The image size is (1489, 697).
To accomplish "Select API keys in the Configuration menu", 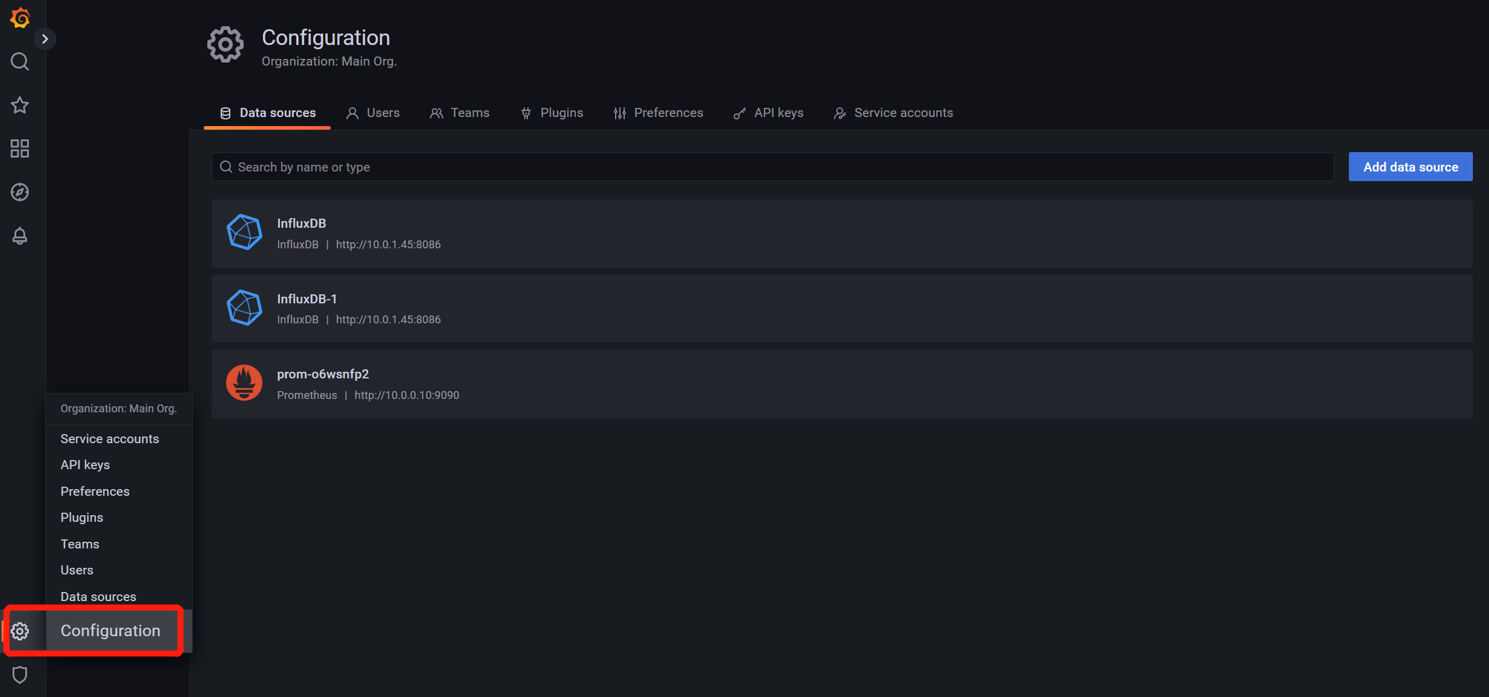I will [x=85, y=465].
